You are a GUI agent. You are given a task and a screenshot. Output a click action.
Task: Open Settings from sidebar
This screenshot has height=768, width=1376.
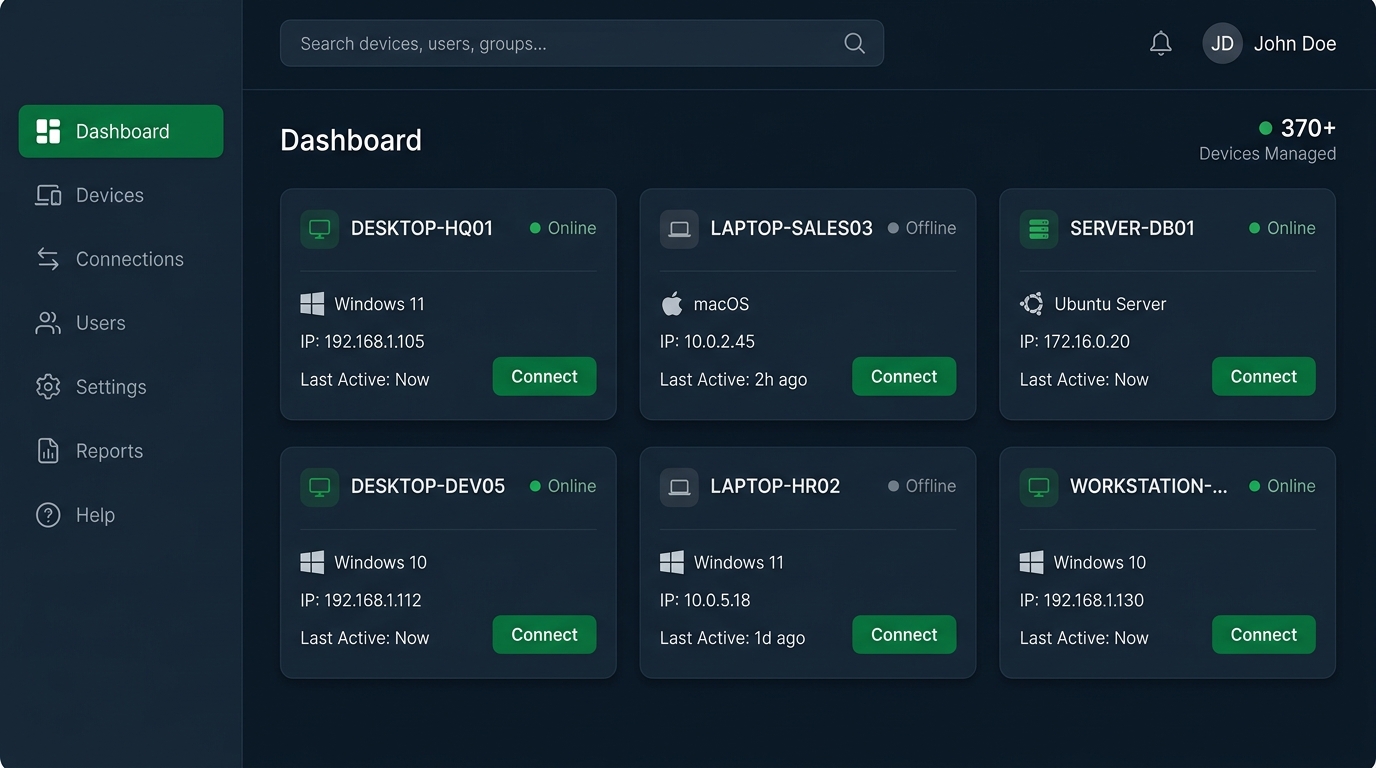coord(121,387)
